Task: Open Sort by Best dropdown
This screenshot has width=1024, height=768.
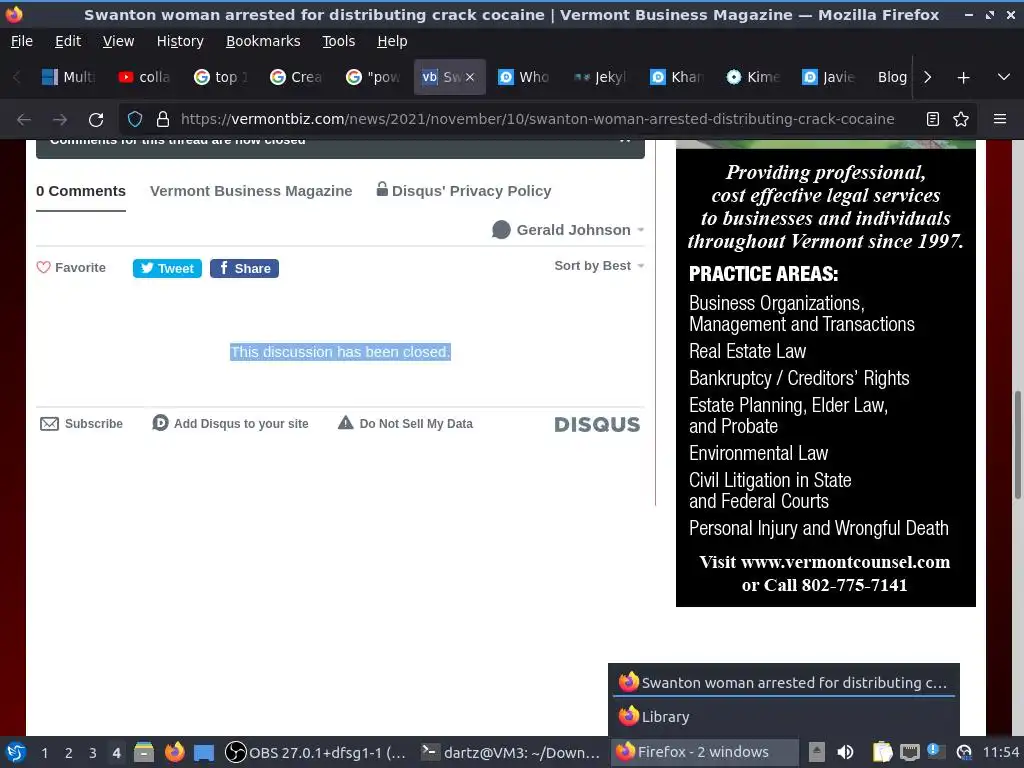Action: (x=599, y=266)
